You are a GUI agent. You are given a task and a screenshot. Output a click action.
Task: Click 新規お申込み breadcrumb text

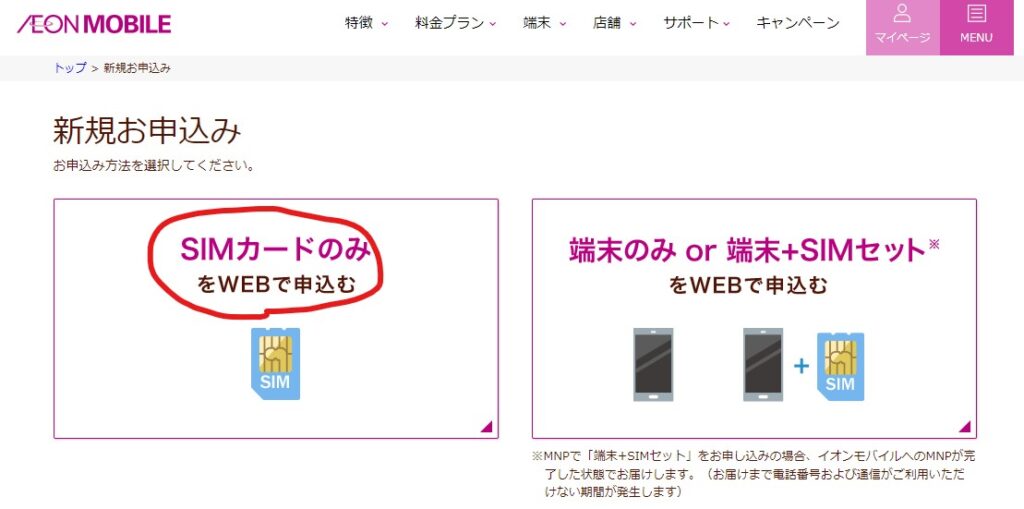click(x=137, y=68)
